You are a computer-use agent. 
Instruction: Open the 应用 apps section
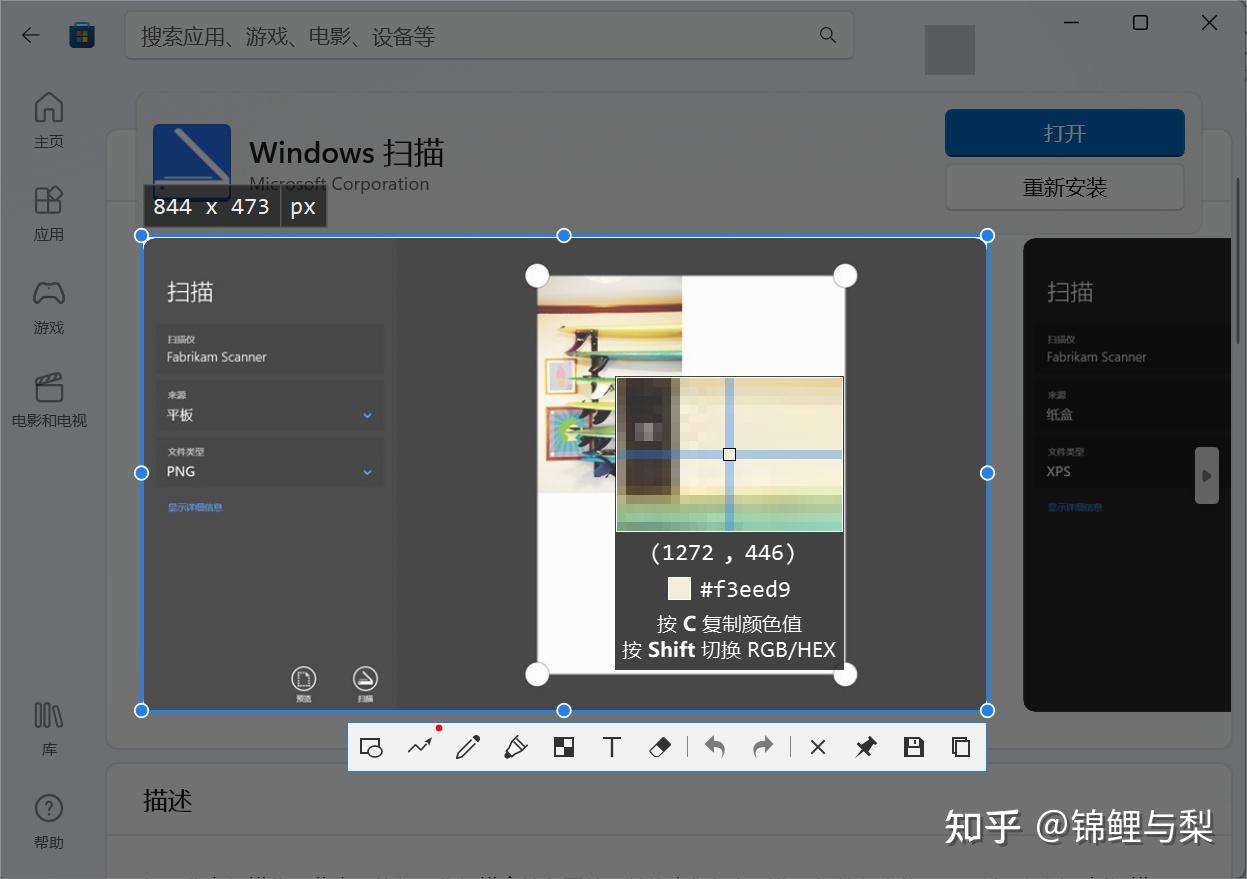pyautogui.click(x=49, y=213)
